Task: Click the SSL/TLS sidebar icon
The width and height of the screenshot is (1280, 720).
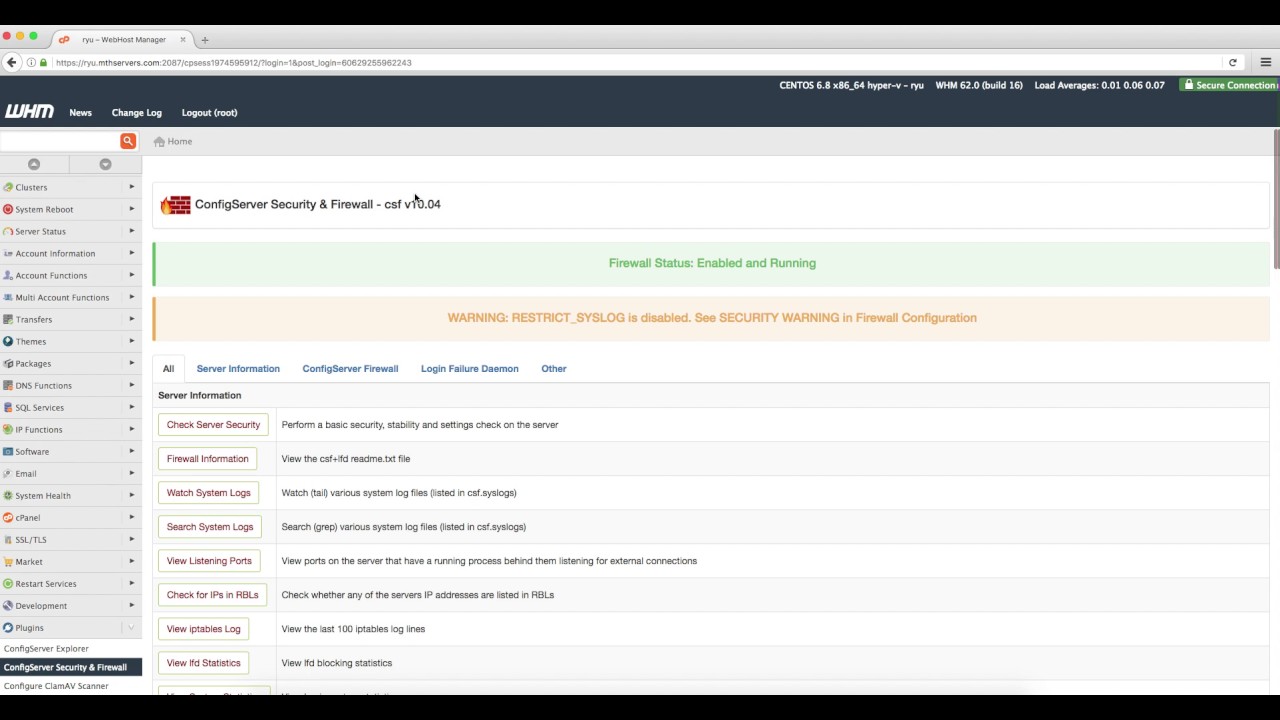Action: tap(8, 539)
